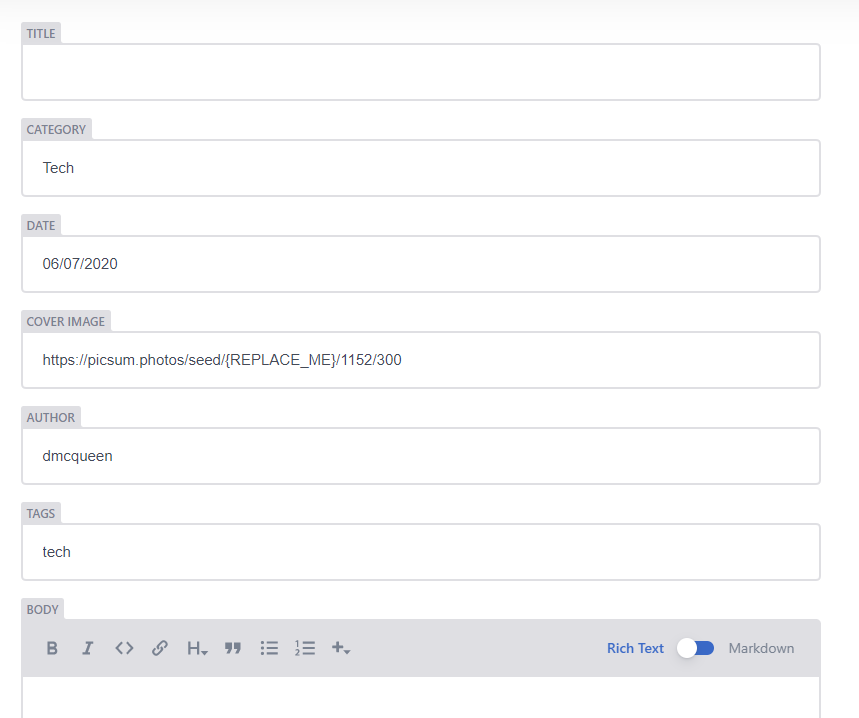
Task: Click the Cover Image URL field
Action: tap(420, 359)
